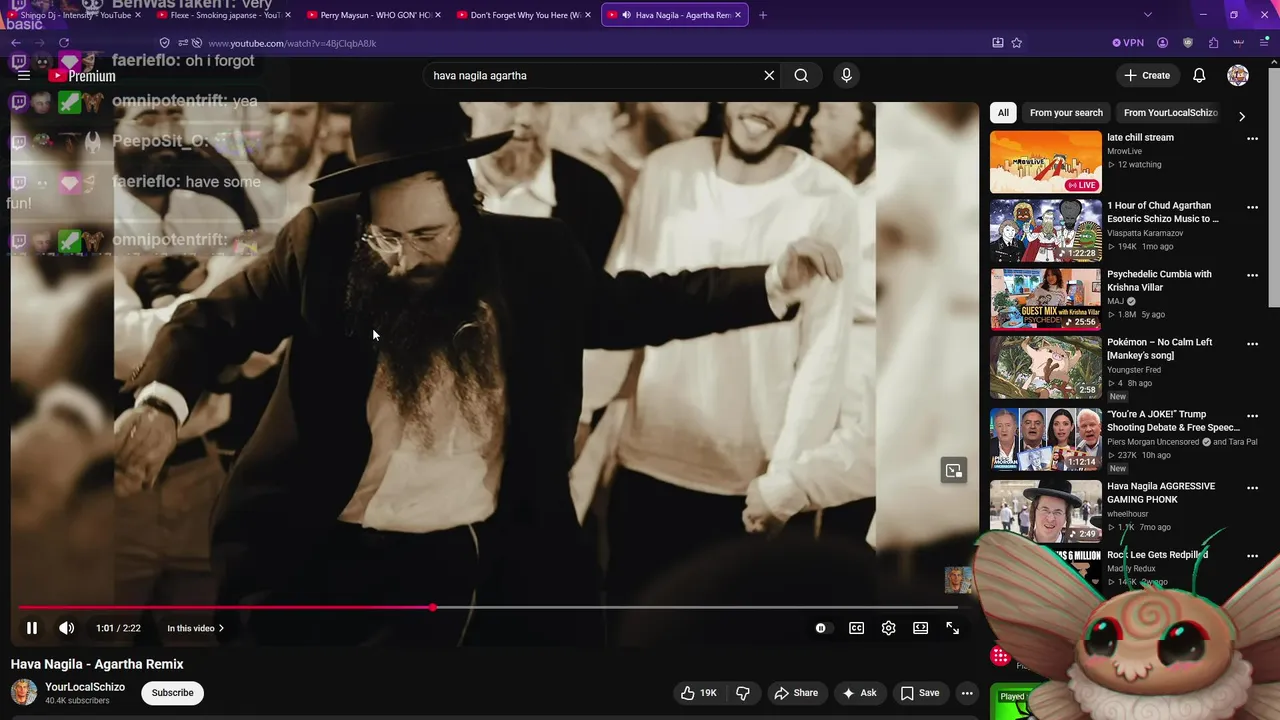1280x720 pixels.
Task: Open the YouTube hamburger guide menu
Action: (x=24, y=75)
